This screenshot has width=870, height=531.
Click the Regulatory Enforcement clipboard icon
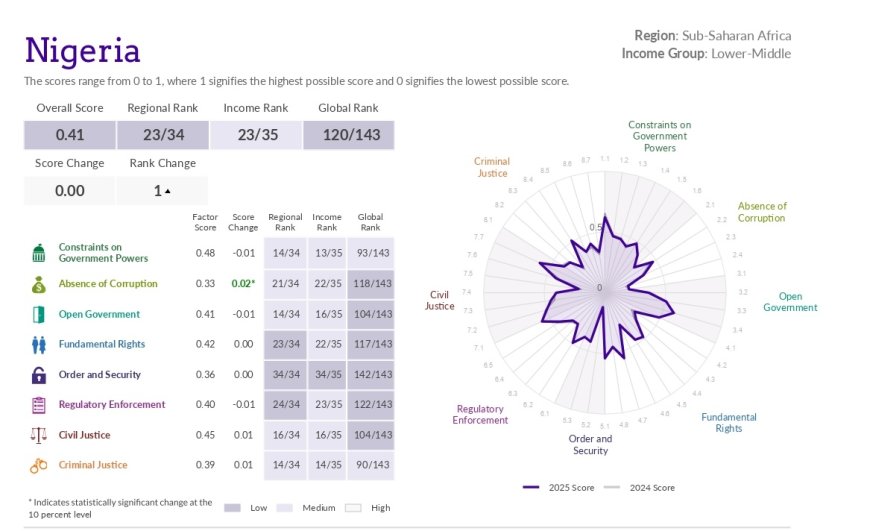[39, 405]
